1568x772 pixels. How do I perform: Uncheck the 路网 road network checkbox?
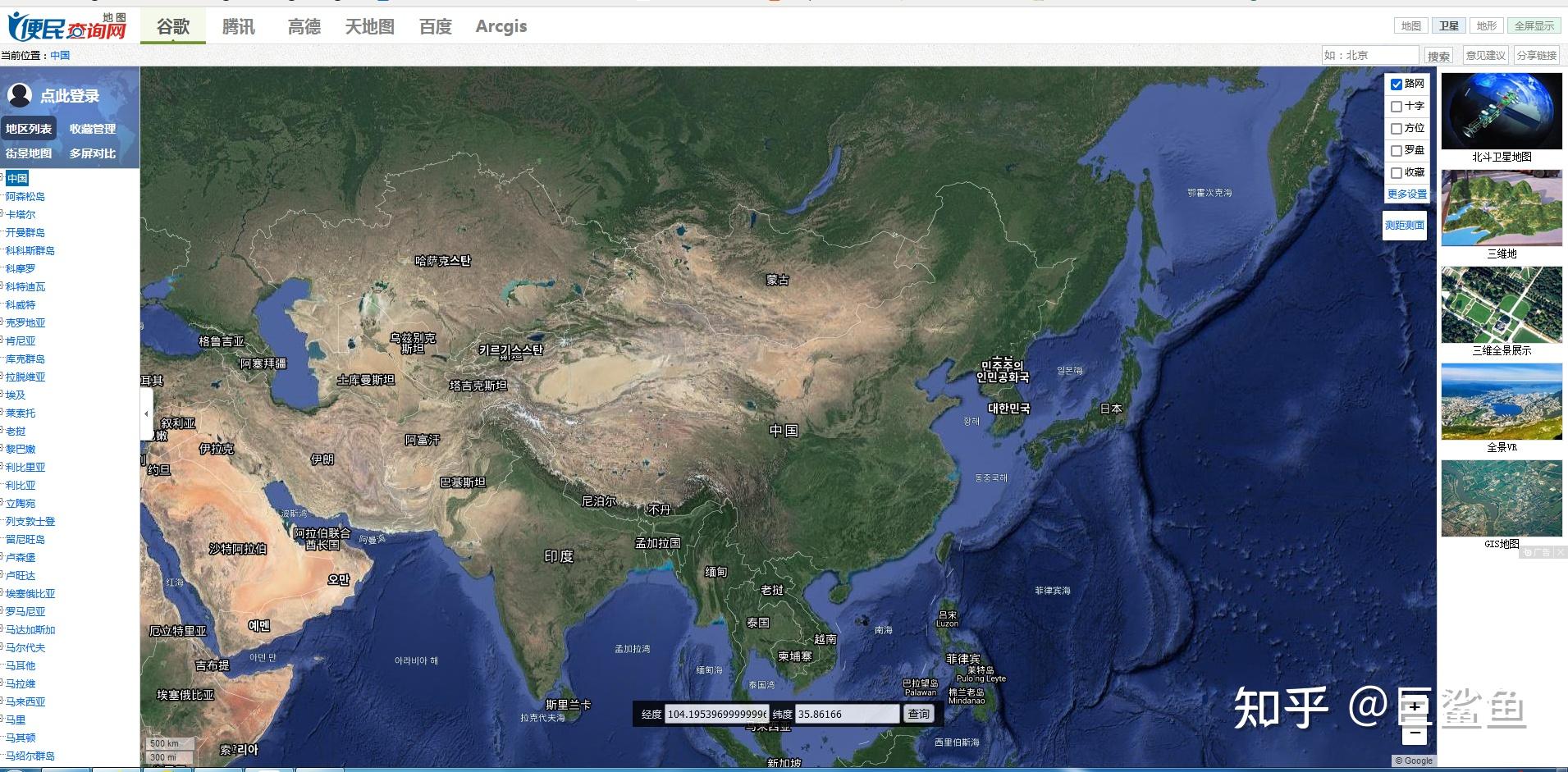pos(1397,85)
